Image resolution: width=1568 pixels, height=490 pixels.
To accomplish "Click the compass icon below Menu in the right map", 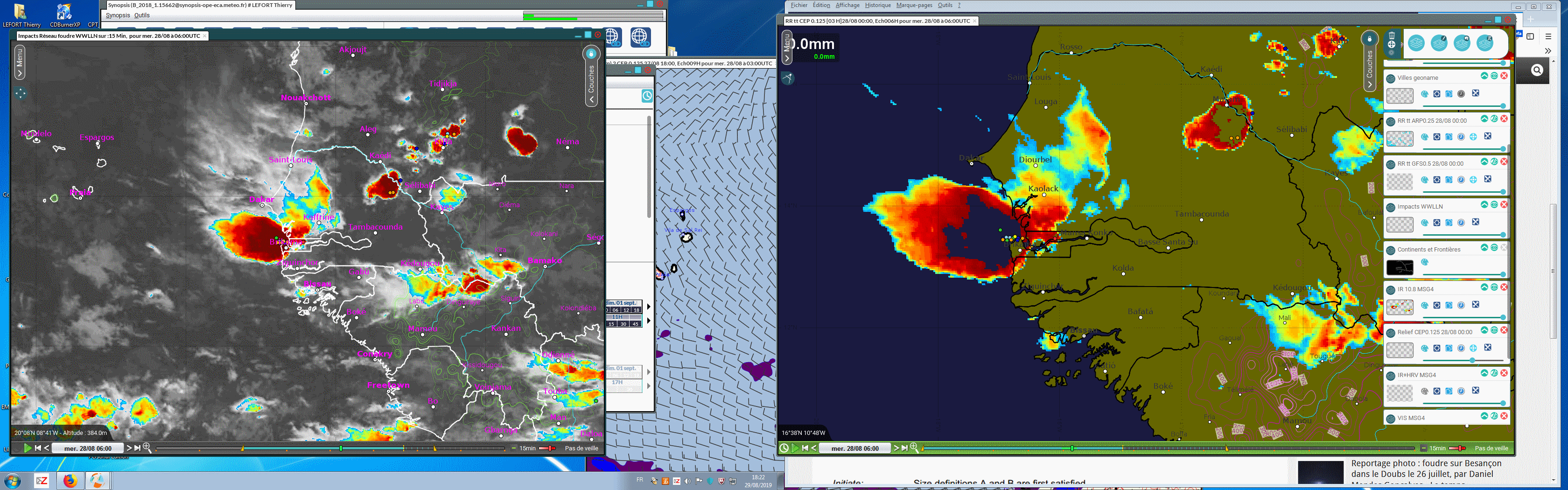I will tap(788, 78).
